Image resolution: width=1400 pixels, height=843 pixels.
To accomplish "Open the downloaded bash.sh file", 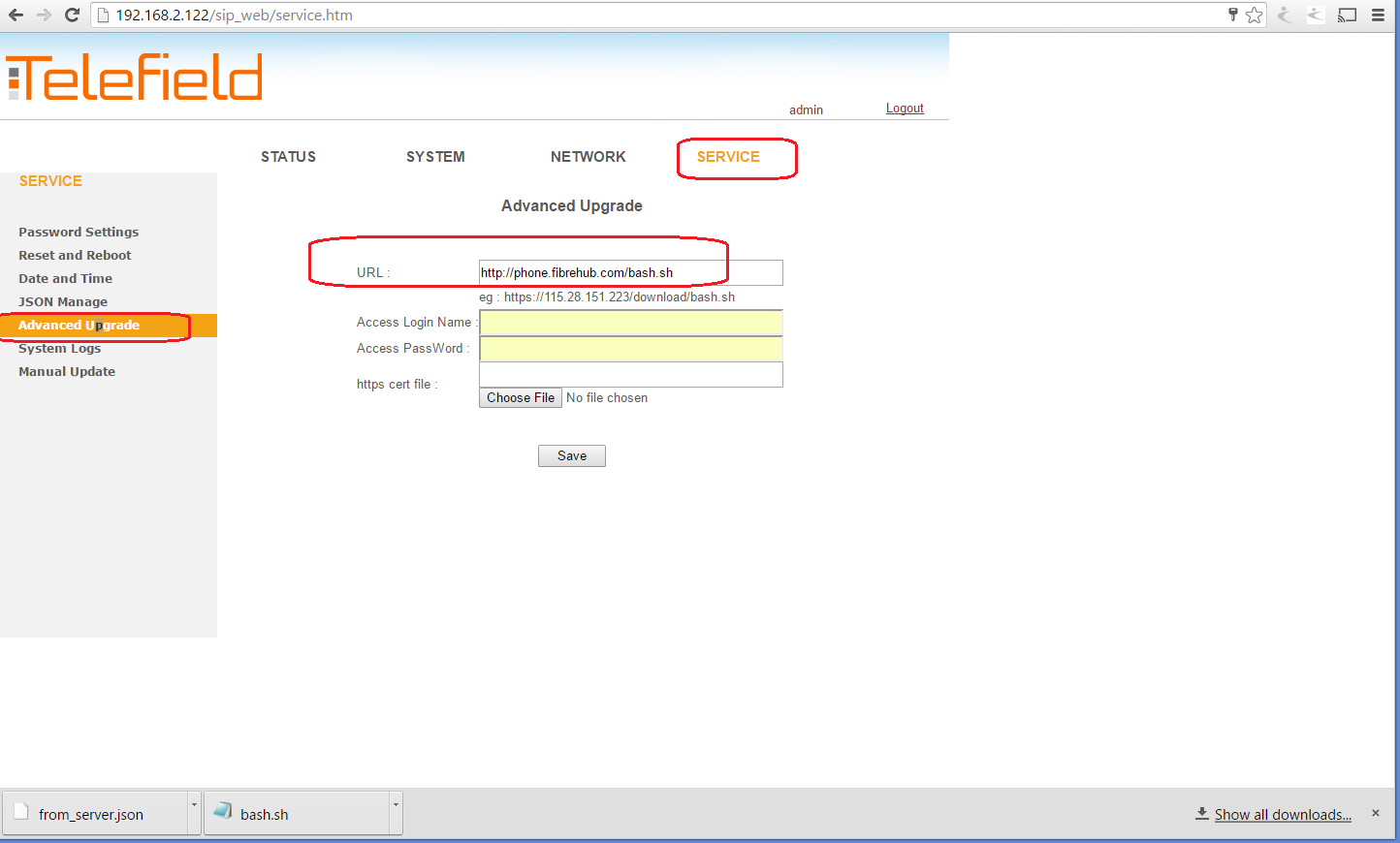I will coord(264,814).
